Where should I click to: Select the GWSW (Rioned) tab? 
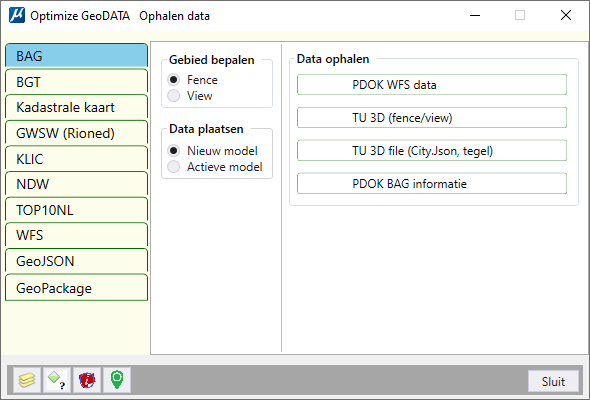[x=76, y=133]
